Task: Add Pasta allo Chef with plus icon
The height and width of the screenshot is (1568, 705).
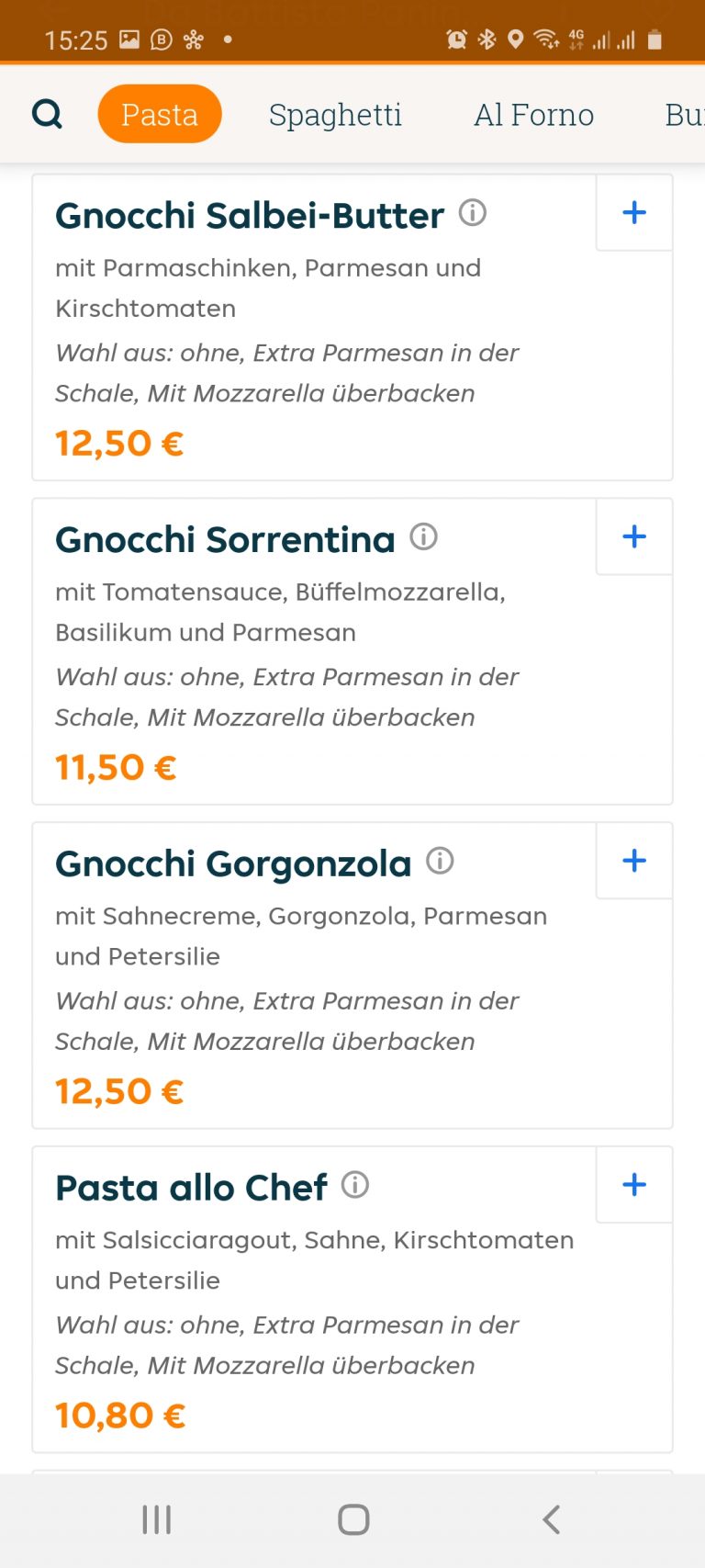Action: (x=634, y=1185)
